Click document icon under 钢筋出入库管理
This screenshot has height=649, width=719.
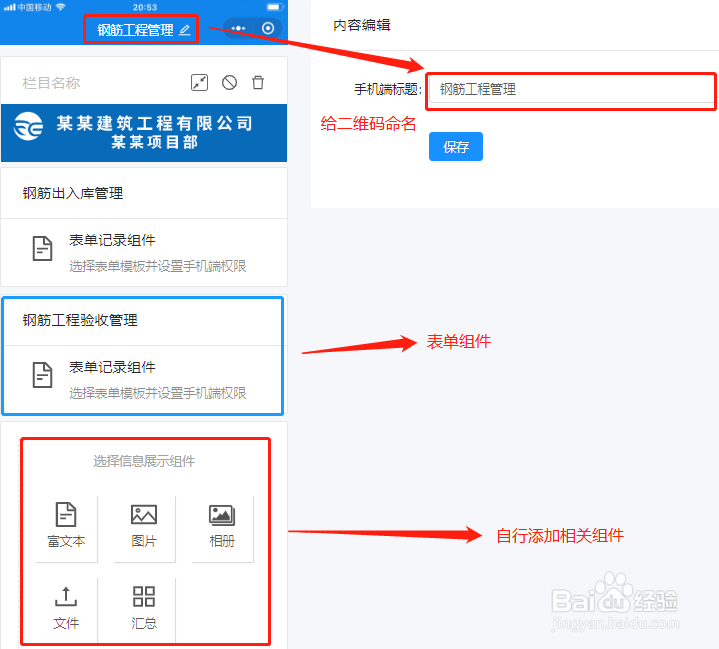pos(42,249)
